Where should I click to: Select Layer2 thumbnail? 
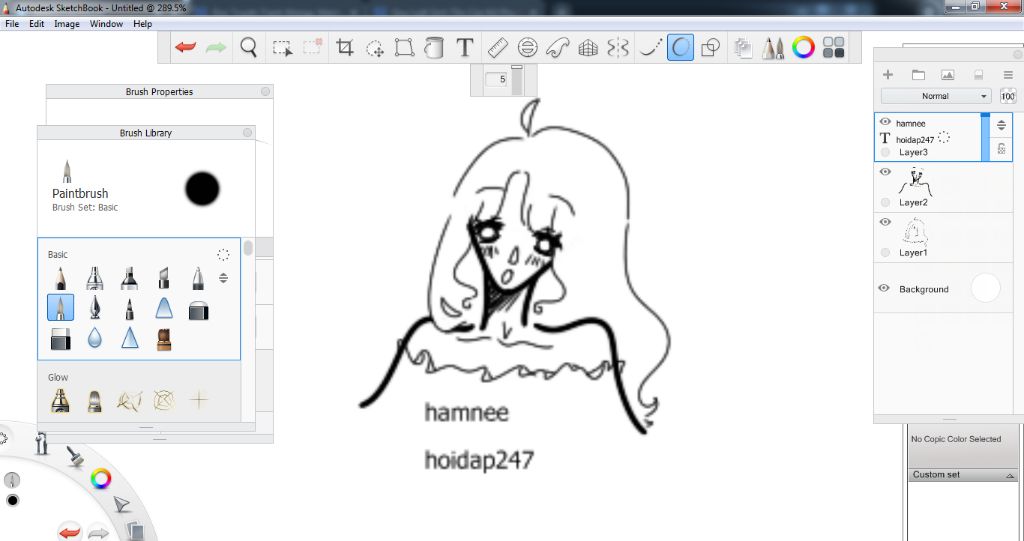[916, 182]
